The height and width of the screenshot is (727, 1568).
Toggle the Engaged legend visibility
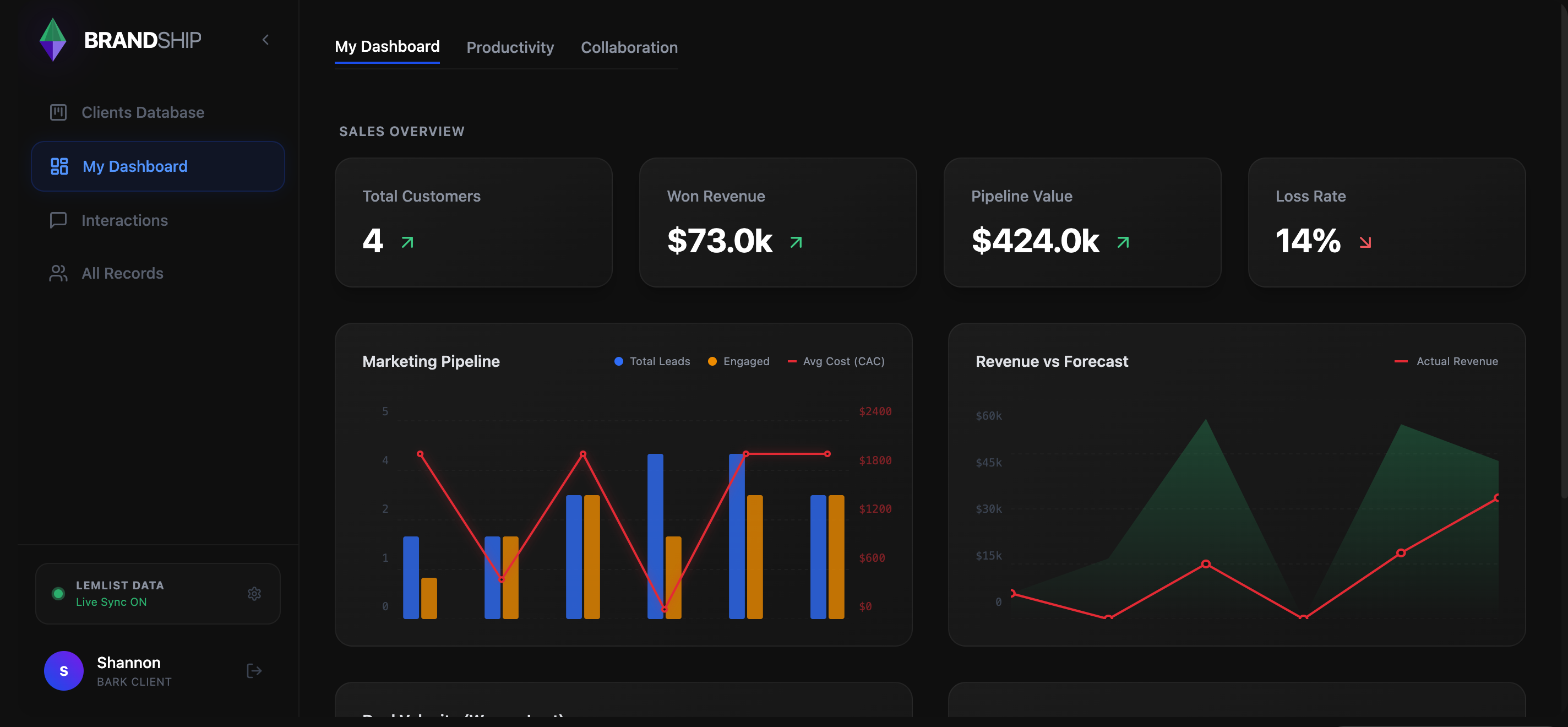pos(738,360)
